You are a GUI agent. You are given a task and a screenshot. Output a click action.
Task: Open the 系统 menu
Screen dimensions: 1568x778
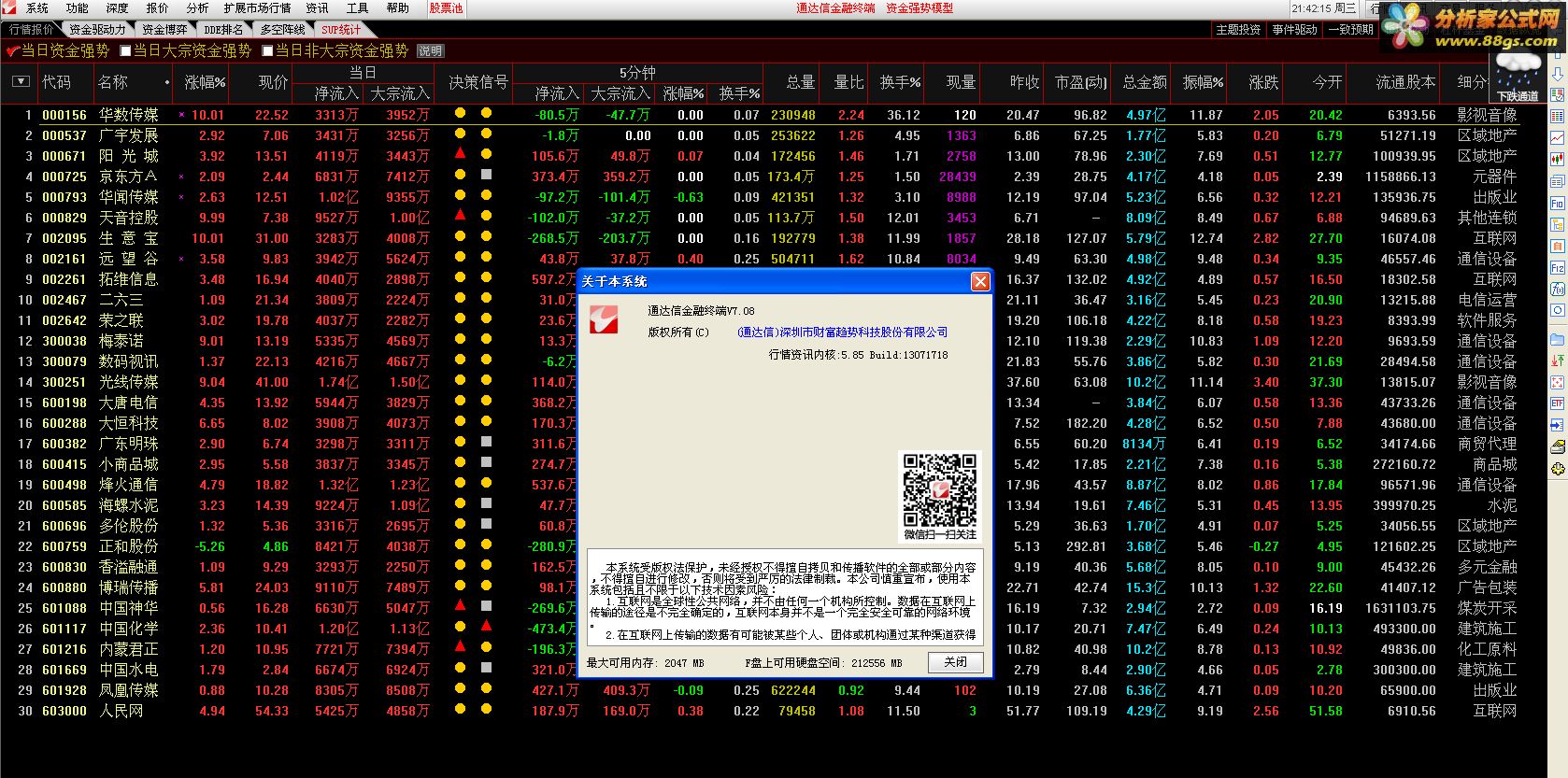click(x=37, y=7)
